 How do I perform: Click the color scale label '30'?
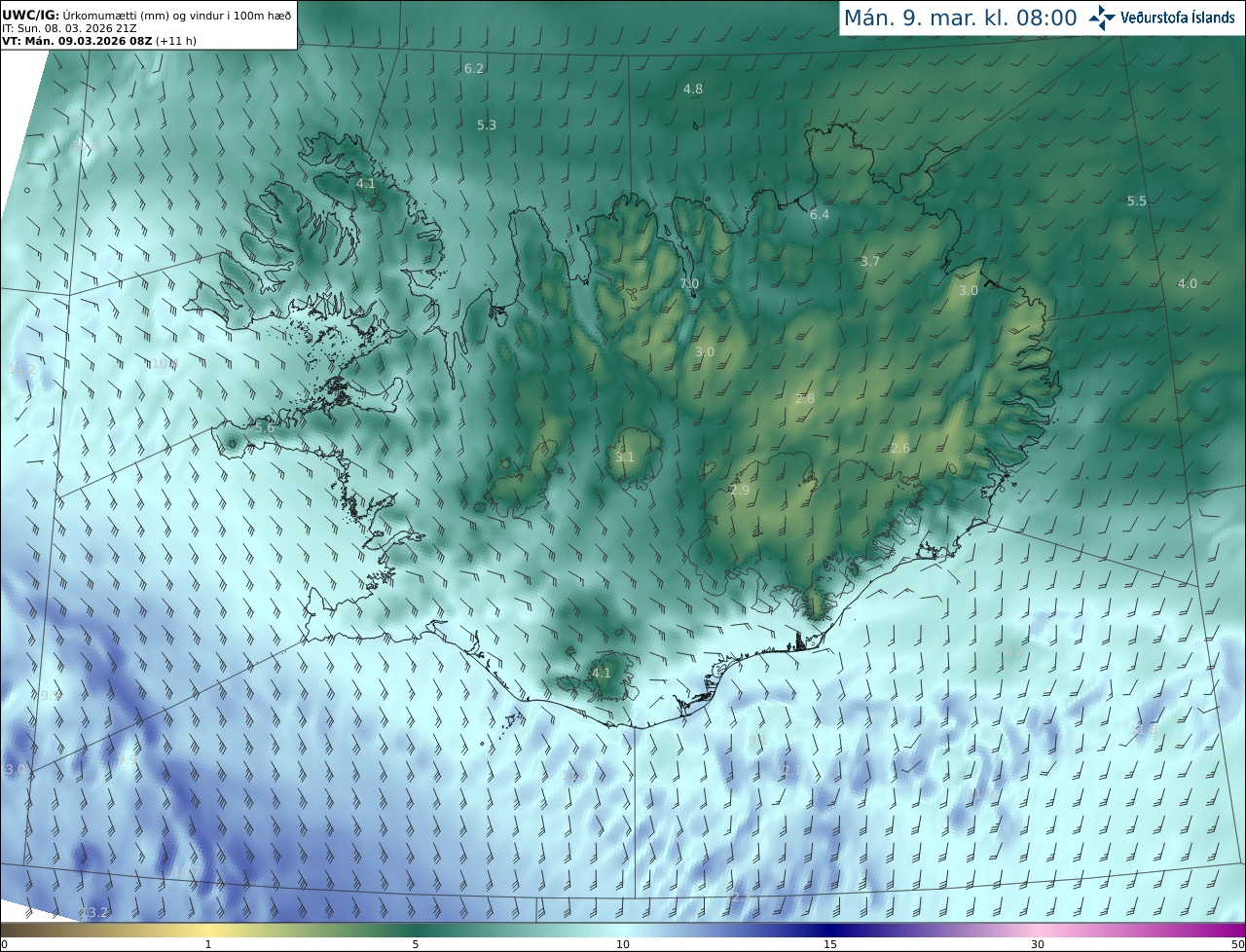[1038, 944]
